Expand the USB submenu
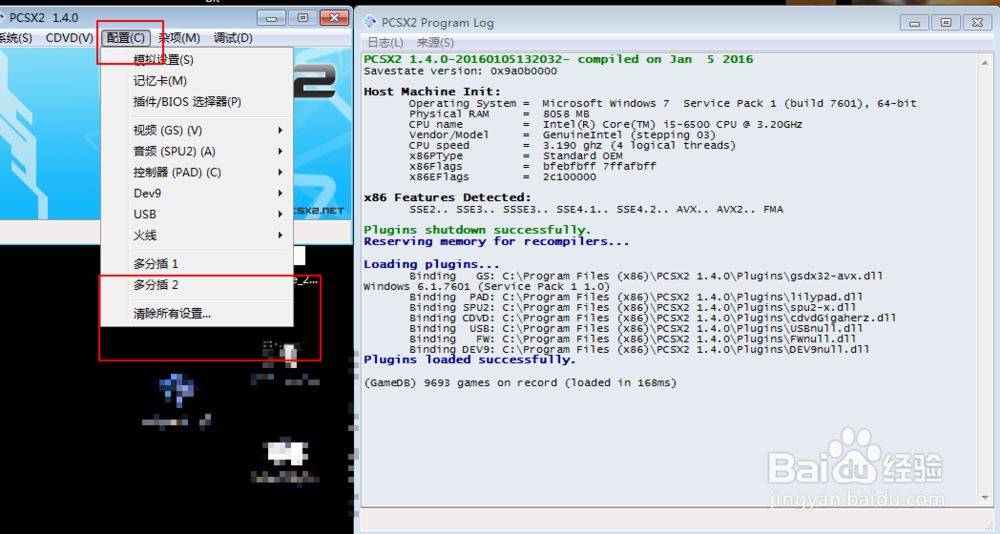The height and width of the screenshot is (534, 1000). [x=196, y=214]
